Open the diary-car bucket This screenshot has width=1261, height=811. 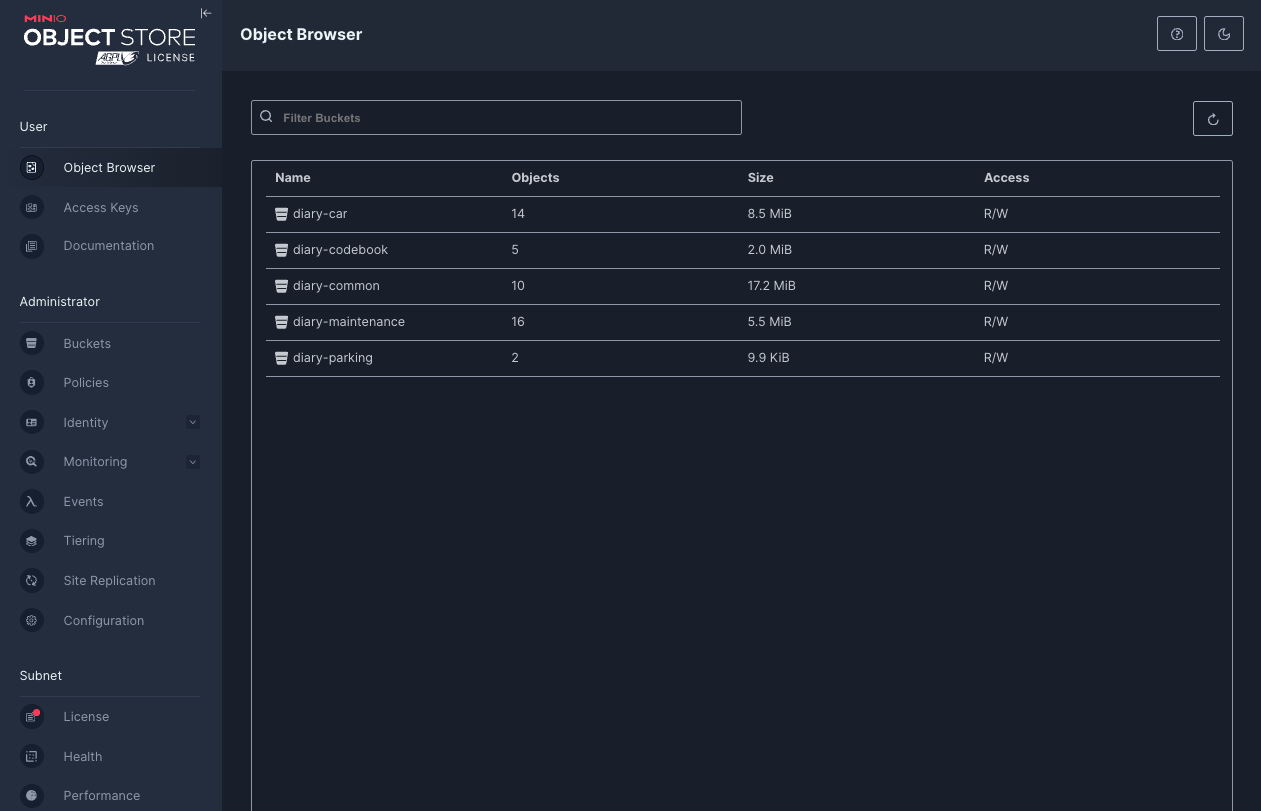coord(321,213)
